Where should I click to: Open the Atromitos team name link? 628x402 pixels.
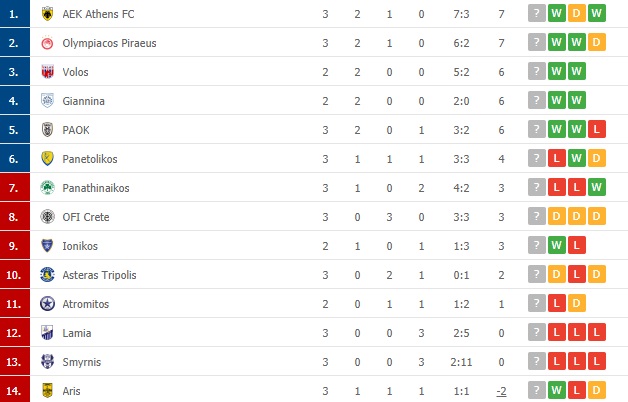(87, 304)
